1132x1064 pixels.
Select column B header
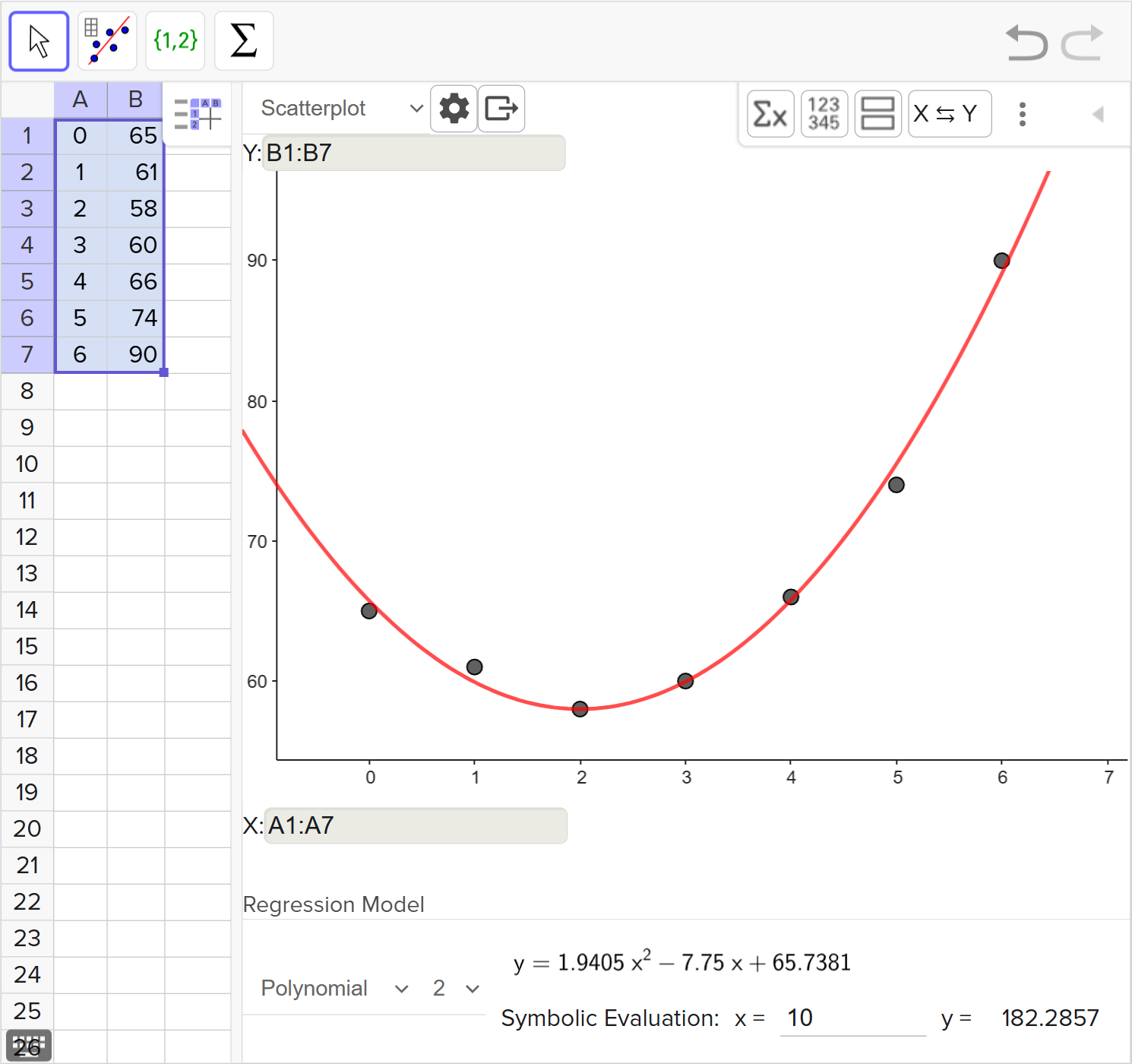pos(135,100)
